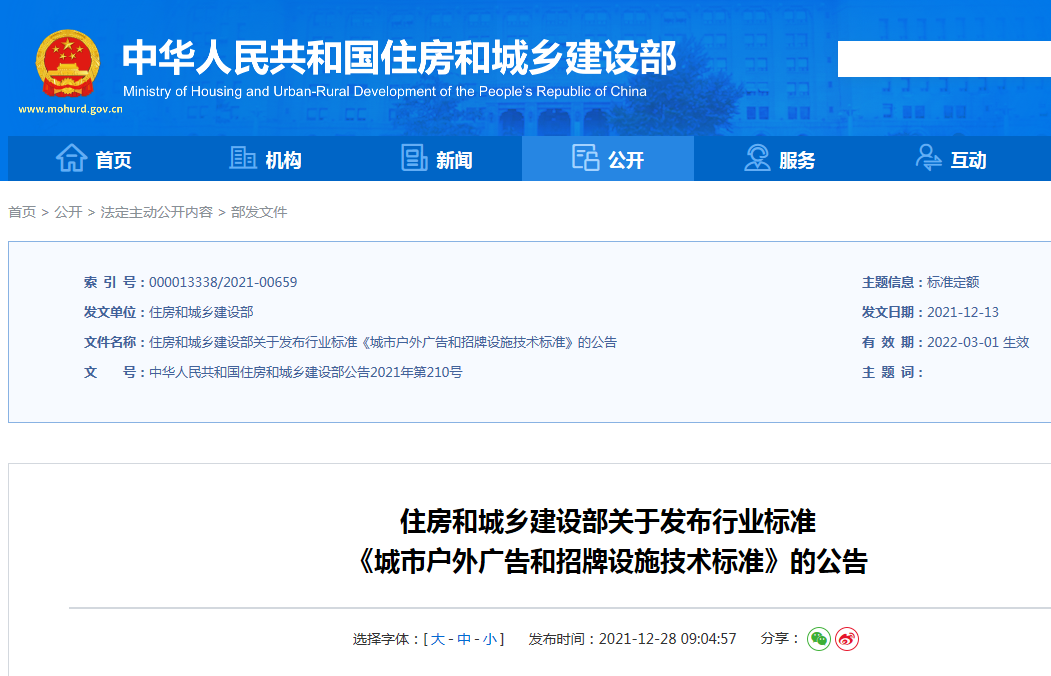Go to 公开 in the breadcrumb
The image size is (1051, 676).
(68, 212)
